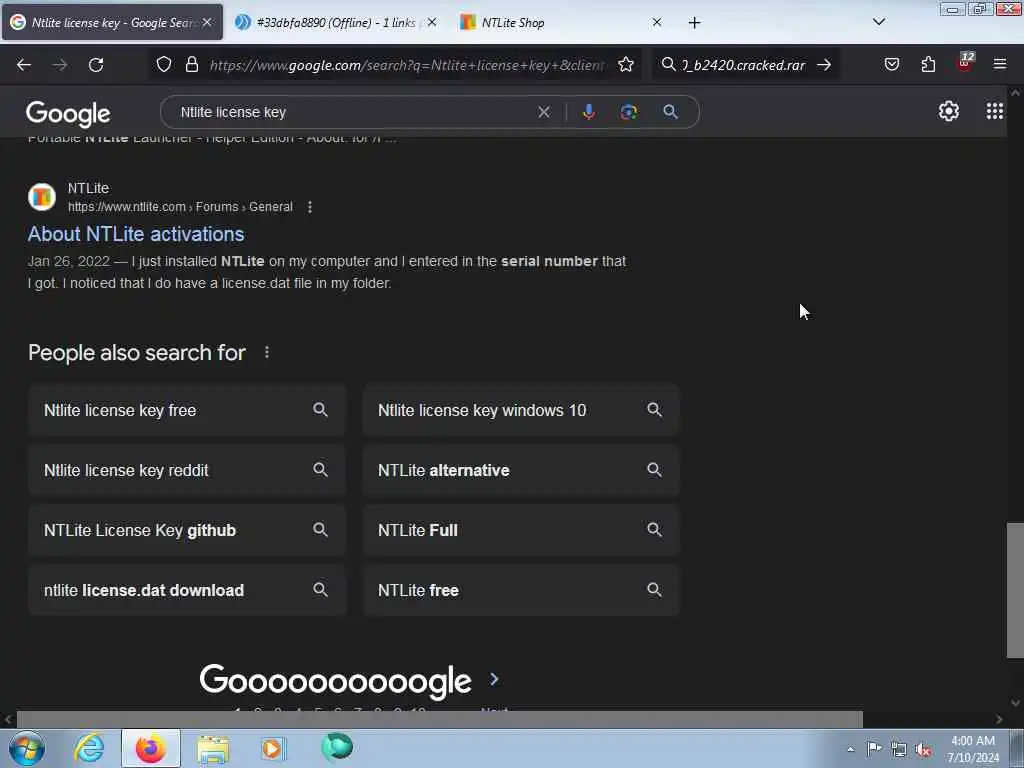Bookmark this page with the star
Viewport: 1024px width, 768px height.
[626, 64]
